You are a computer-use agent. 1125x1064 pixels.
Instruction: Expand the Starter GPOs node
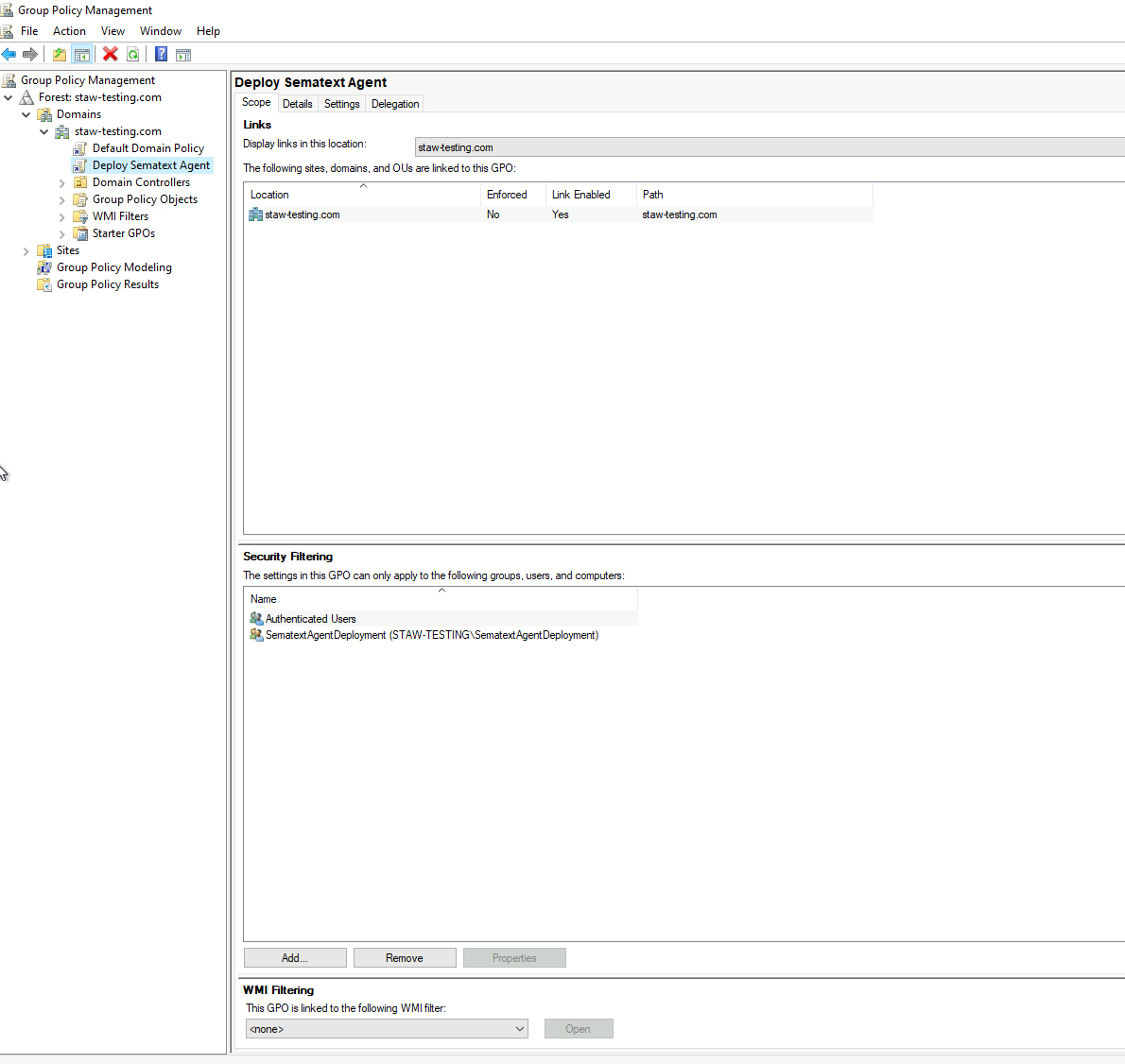pos(61,234)
